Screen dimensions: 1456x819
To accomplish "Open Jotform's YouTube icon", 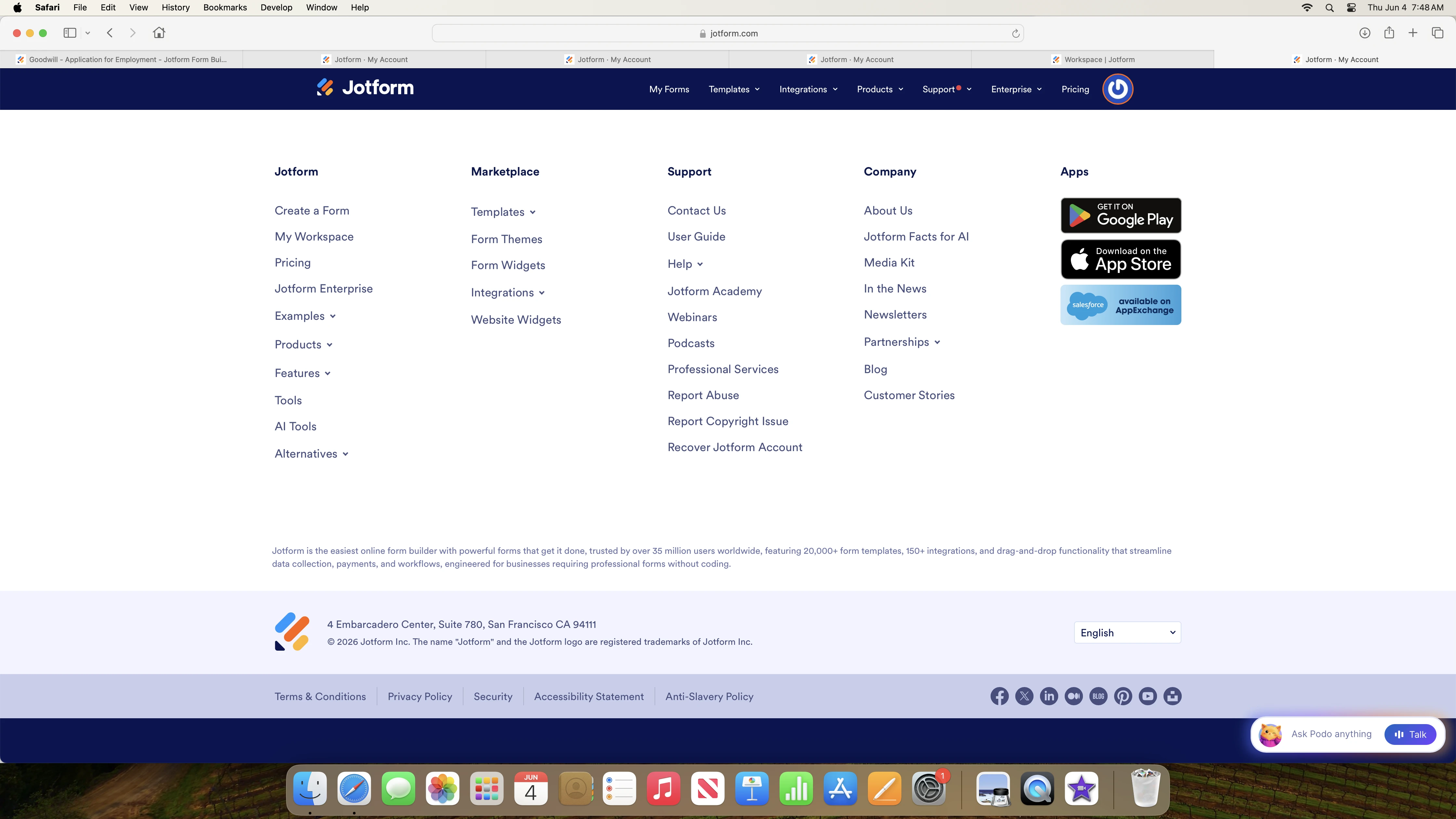I will (x=1148, y=696).
